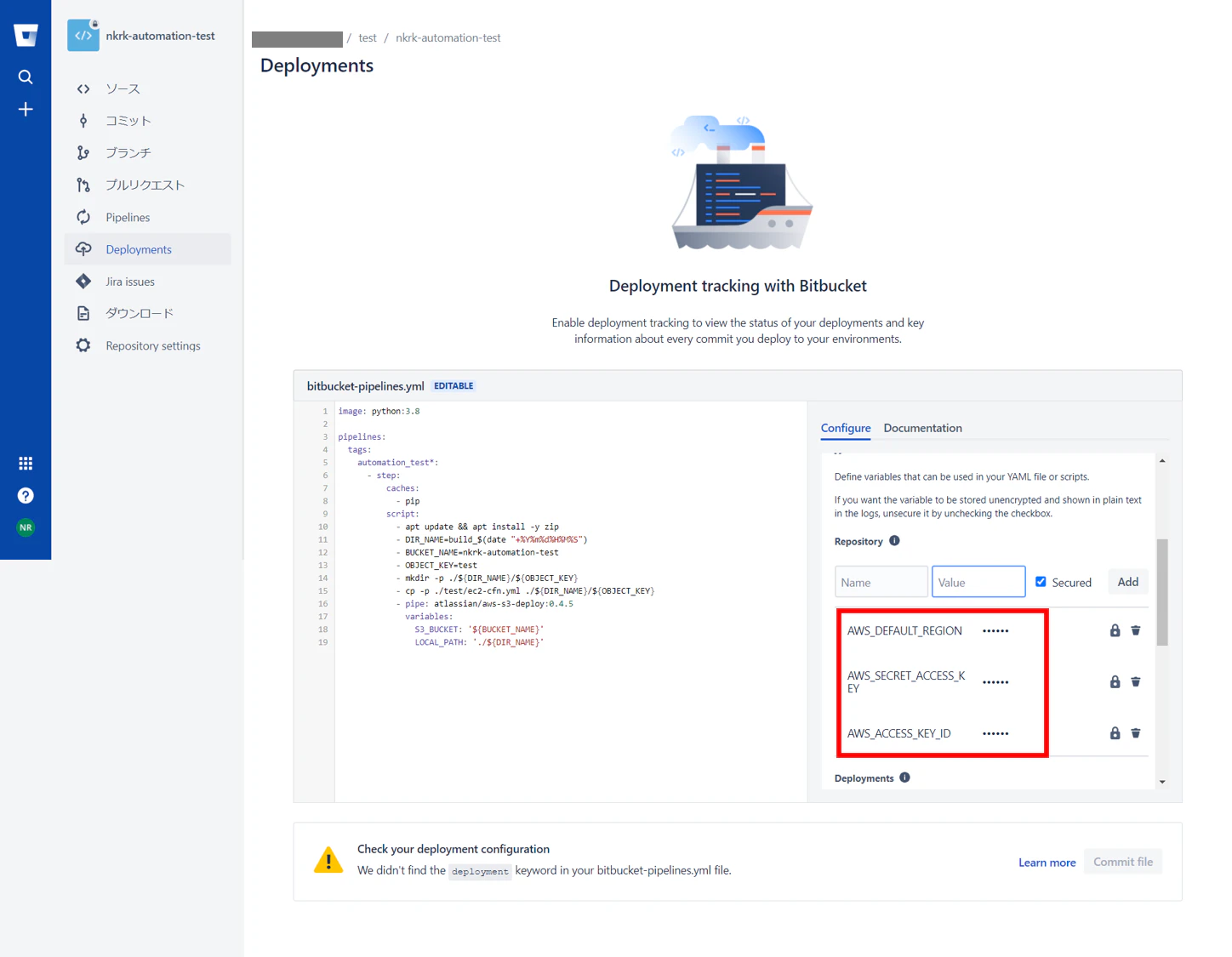The height and width of the screenshot is (957, 1232).
Task: Click the Commit file button
Action: click(1123, 862)
